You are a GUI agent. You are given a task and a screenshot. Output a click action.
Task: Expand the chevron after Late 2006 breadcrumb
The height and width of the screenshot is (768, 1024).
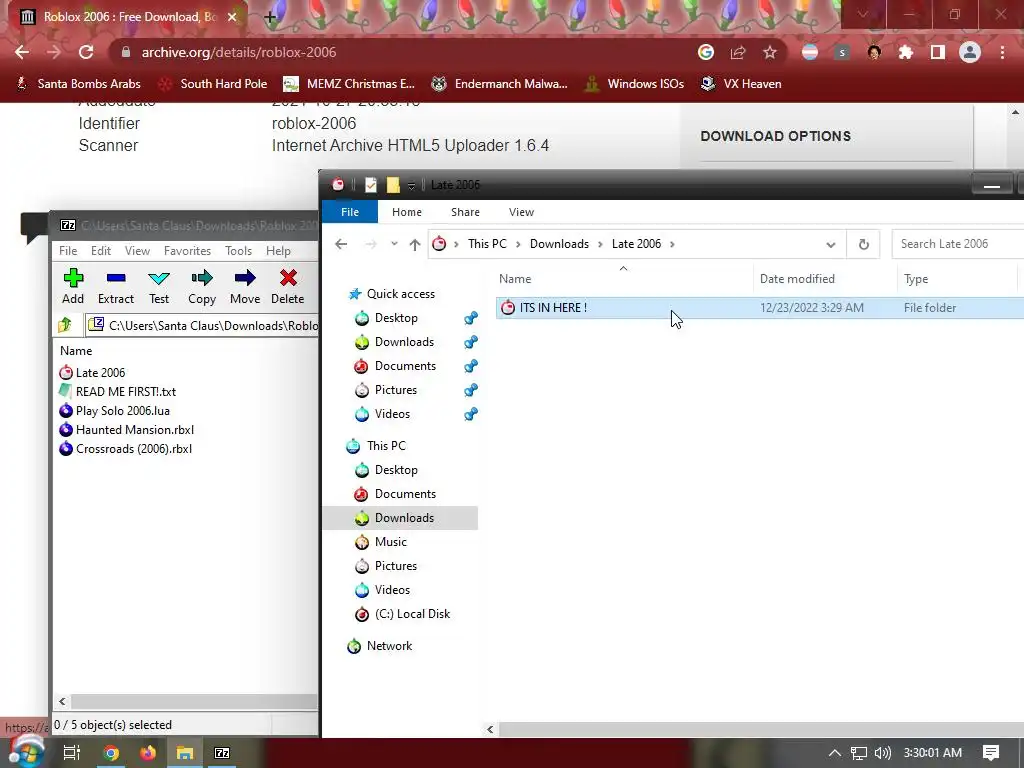tap(672, 244)
